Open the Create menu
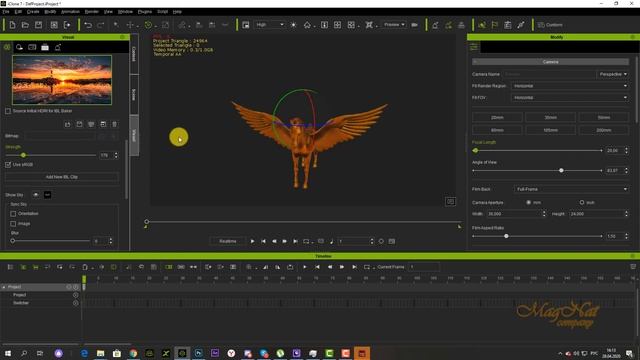This screenshot has height=360, width=640. click(33, 12)
